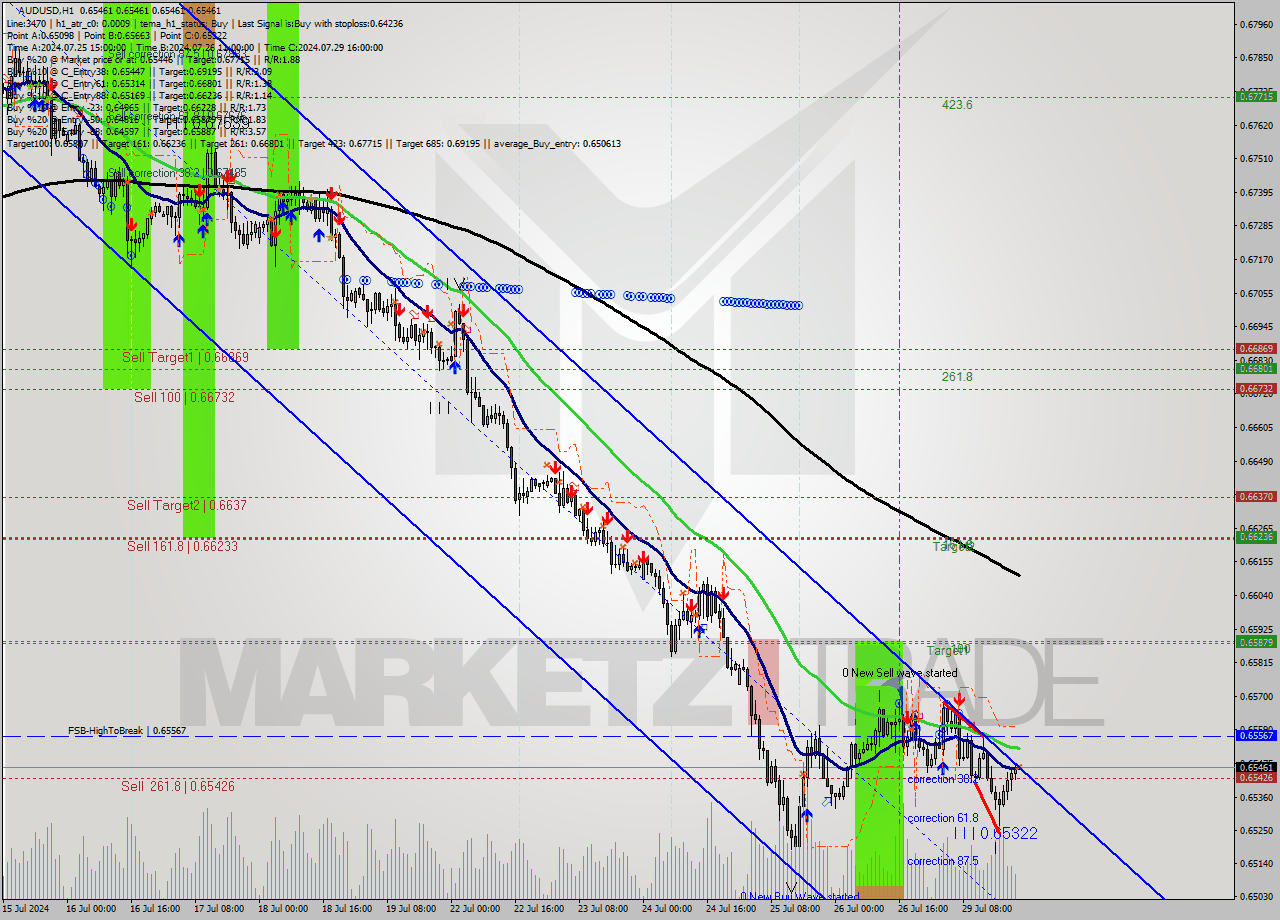
Task: Click the green '261.8' Fibonacci label
Action: click(957, 376)
